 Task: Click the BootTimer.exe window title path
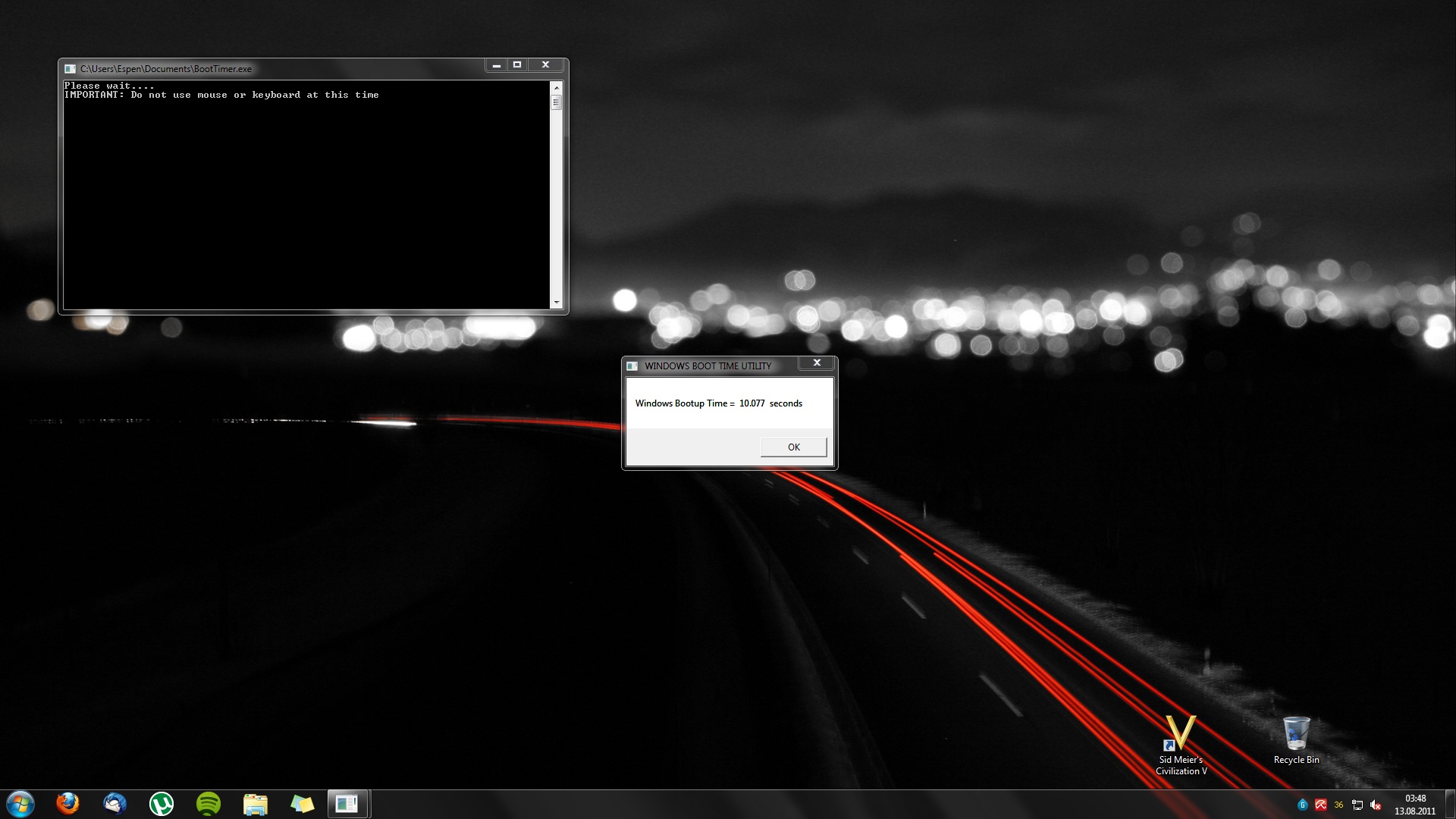pos(166,69)
